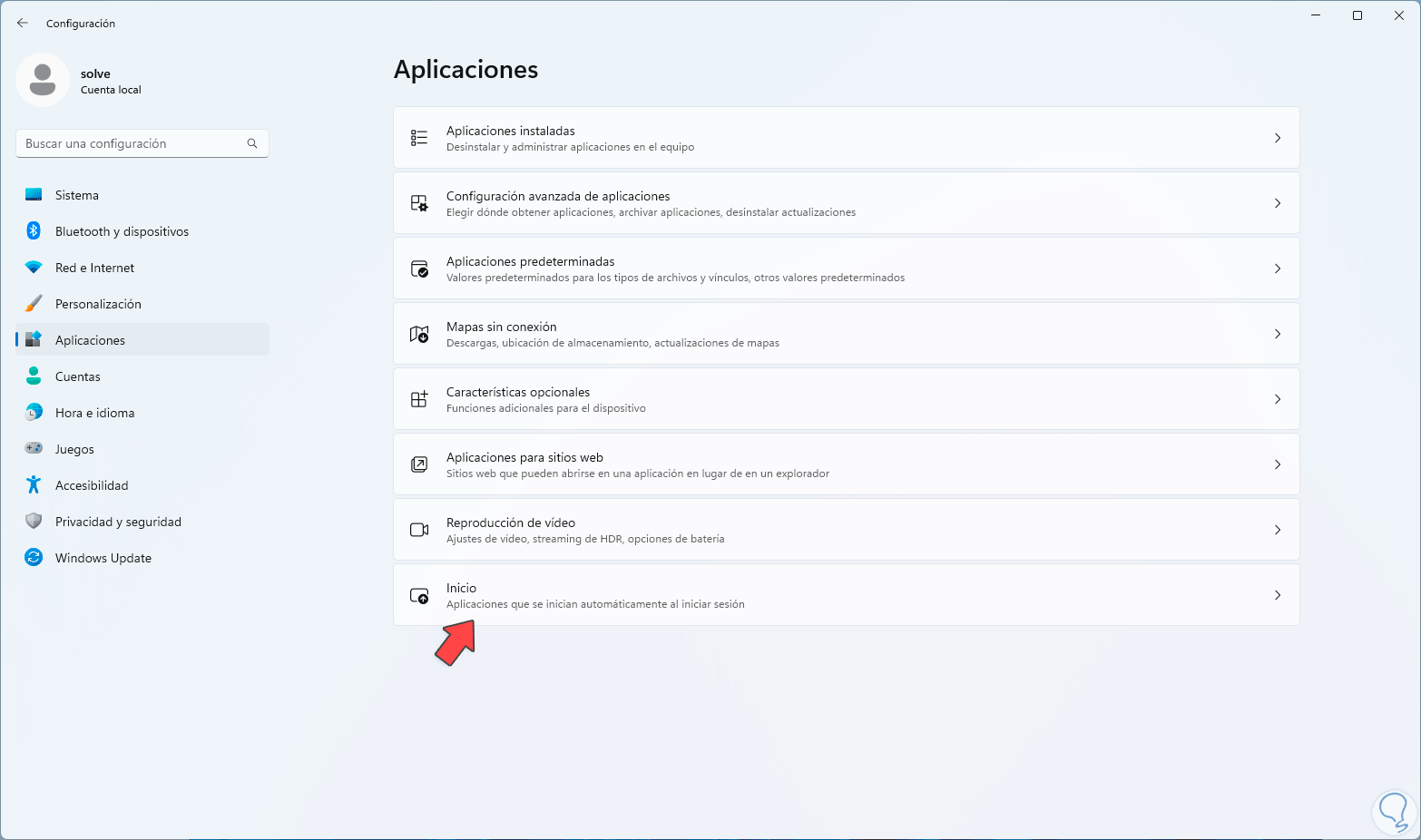Screen dimensions: 1421x840
Task: Click the Red e Internet wifi icon
Action: tap(34, 268)
